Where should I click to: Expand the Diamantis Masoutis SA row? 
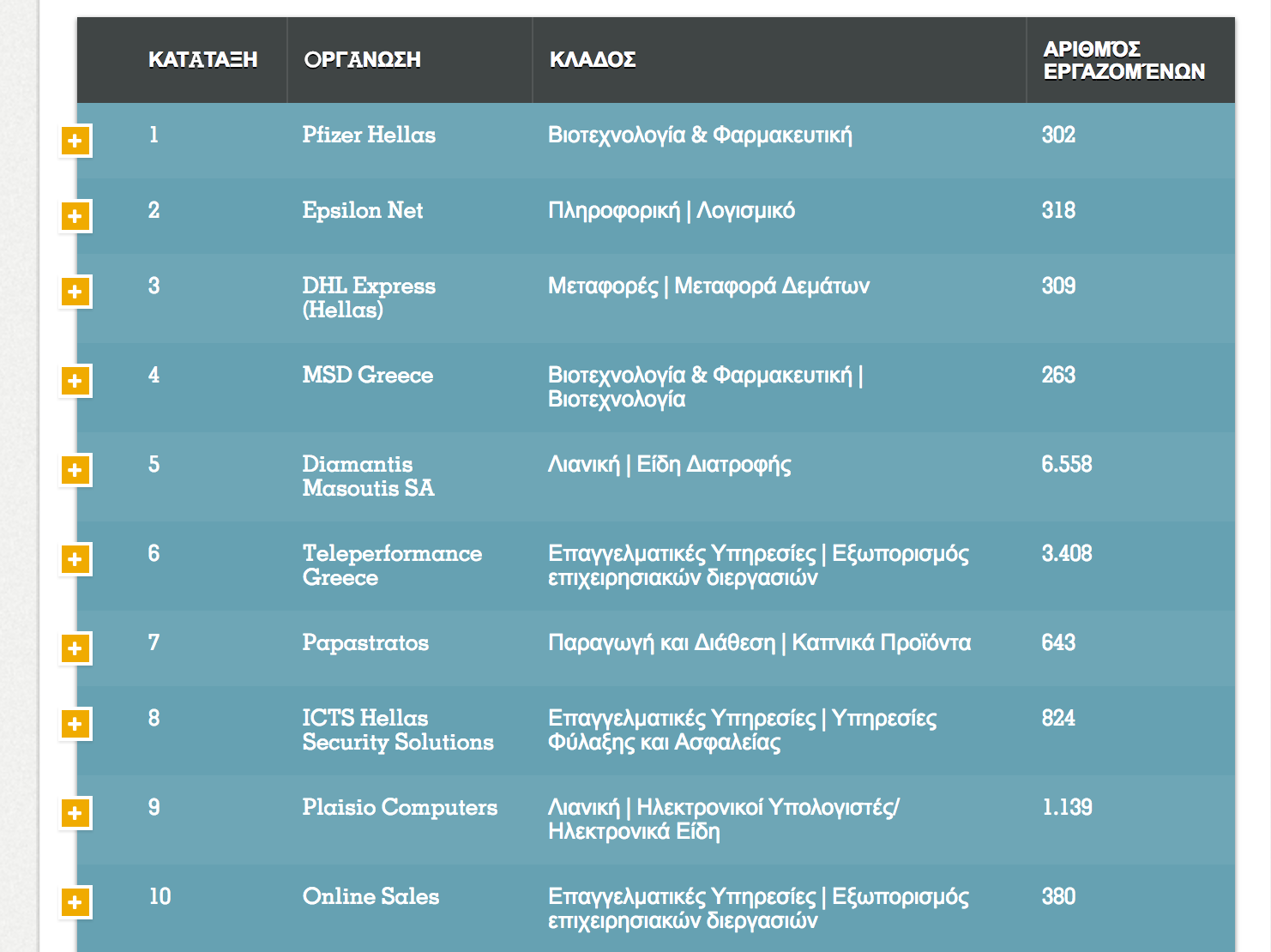pyautogui.click(x=75, y=470)
